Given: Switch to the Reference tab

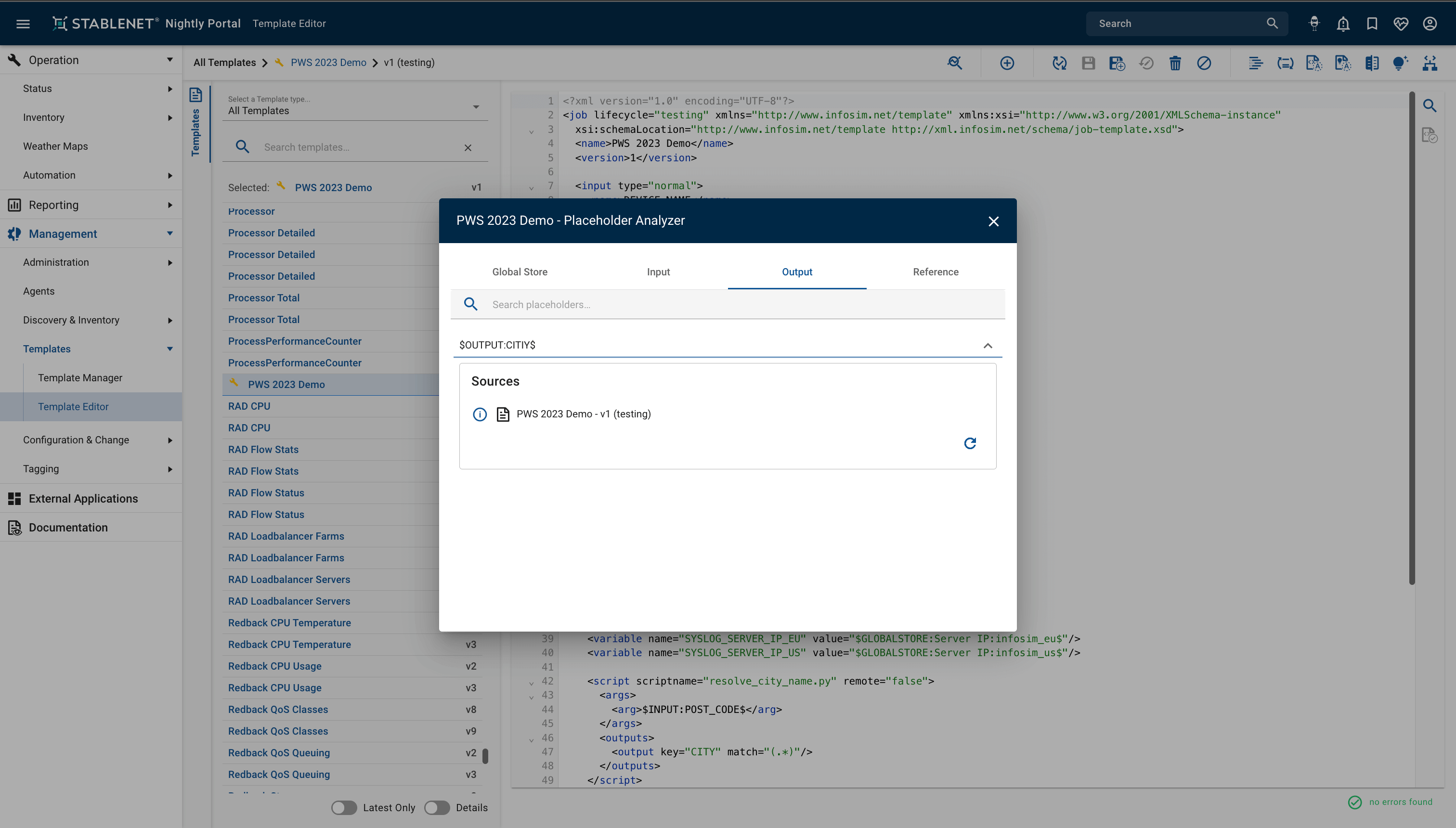Looking at the screenshot, I should 936,272.
